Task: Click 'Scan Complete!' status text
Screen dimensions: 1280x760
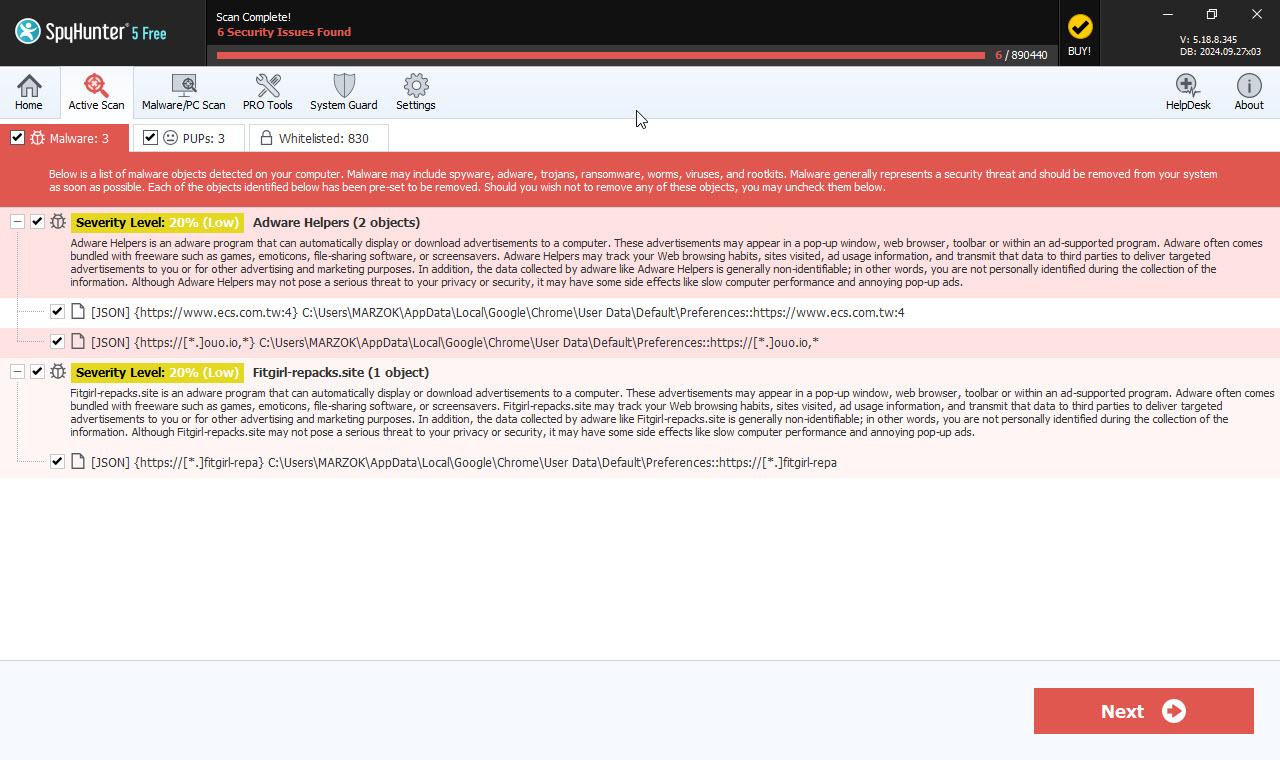Action: point(254,17)
